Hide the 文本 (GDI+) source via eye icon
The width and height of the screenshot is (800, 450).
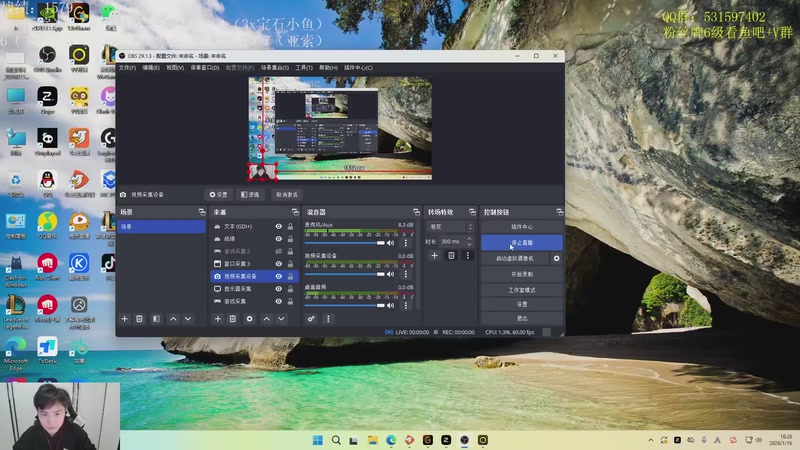click(279, 227)
